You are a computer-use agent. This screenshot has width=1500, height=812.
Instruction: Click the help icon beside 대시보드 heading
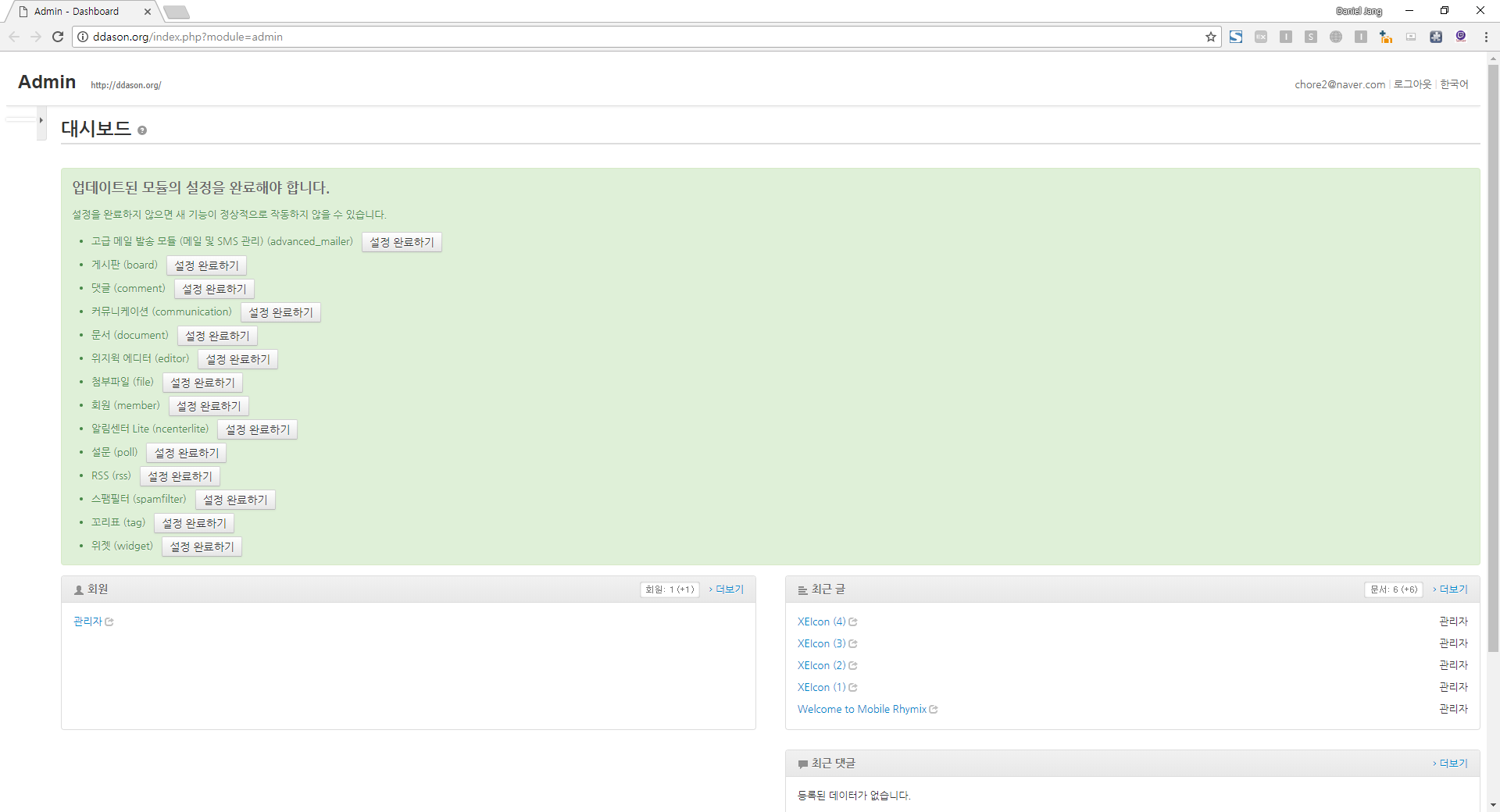142,130
